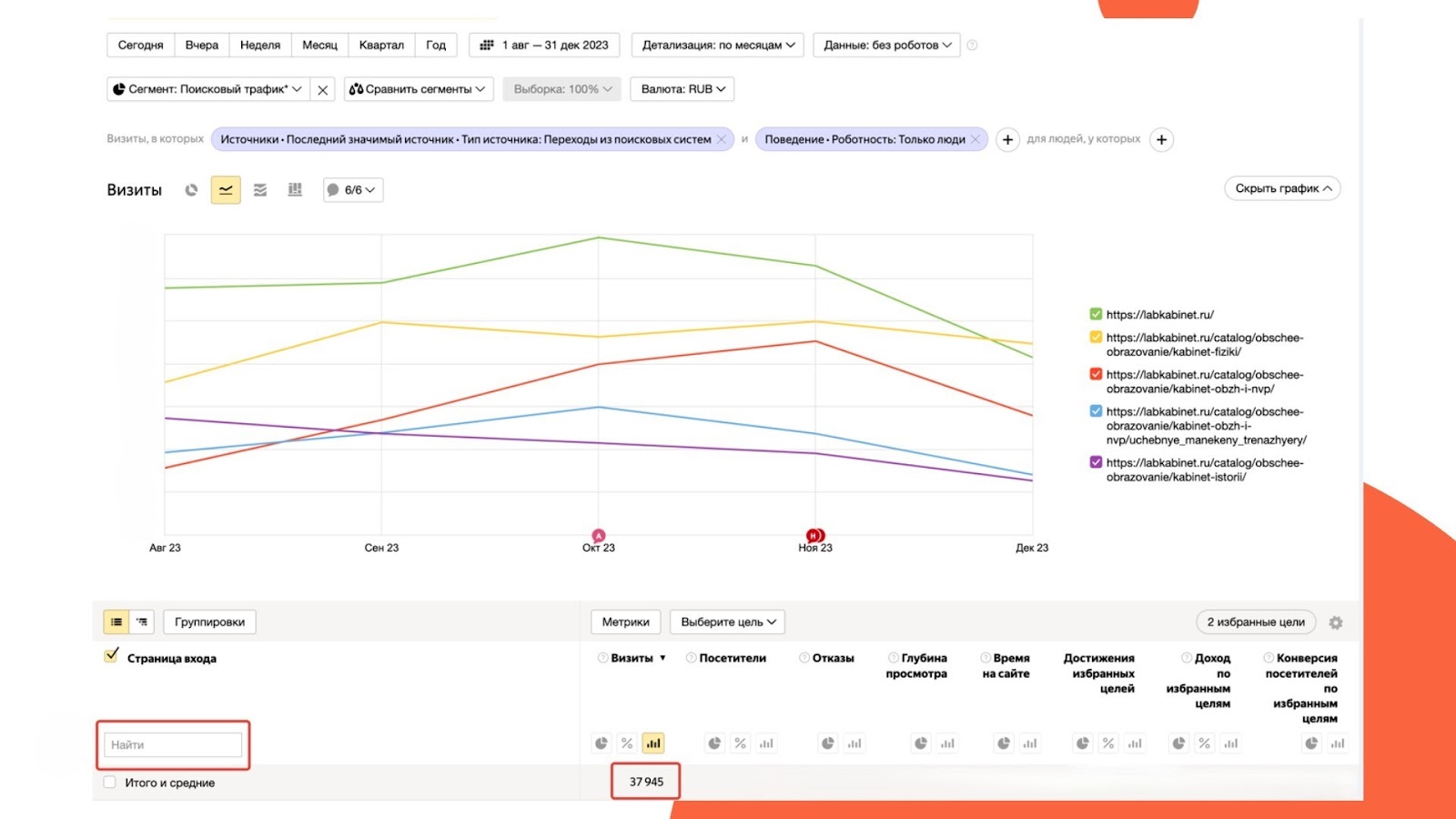Select the pie chart view icon beside Визиты

191,190
